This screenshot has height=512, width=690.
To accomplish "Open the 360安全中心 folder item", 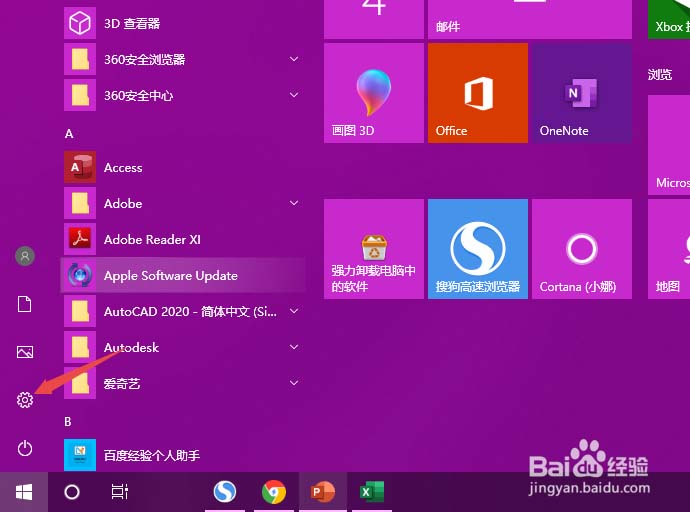I will coord(183,95).
